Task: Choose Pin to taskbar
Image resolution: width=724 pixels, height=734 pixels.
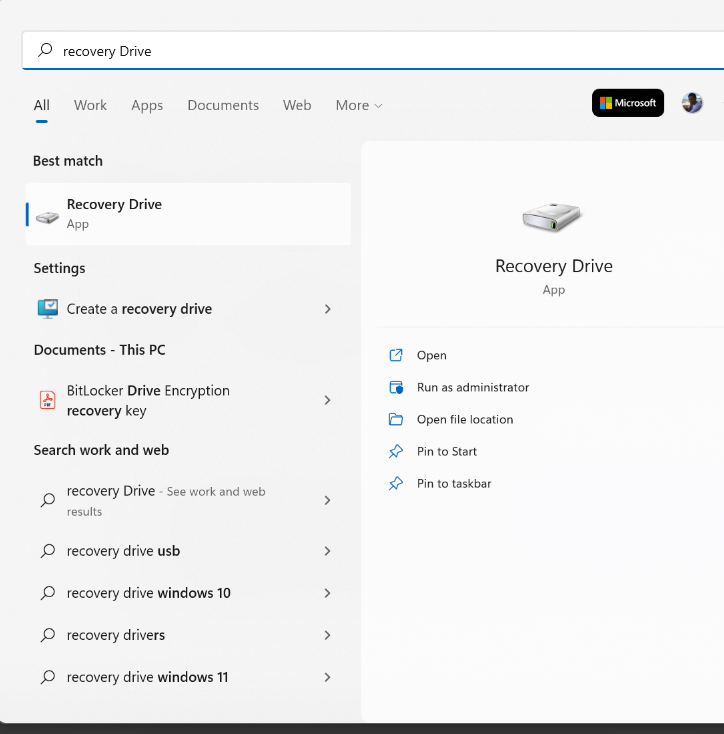Action: point(454,483)
